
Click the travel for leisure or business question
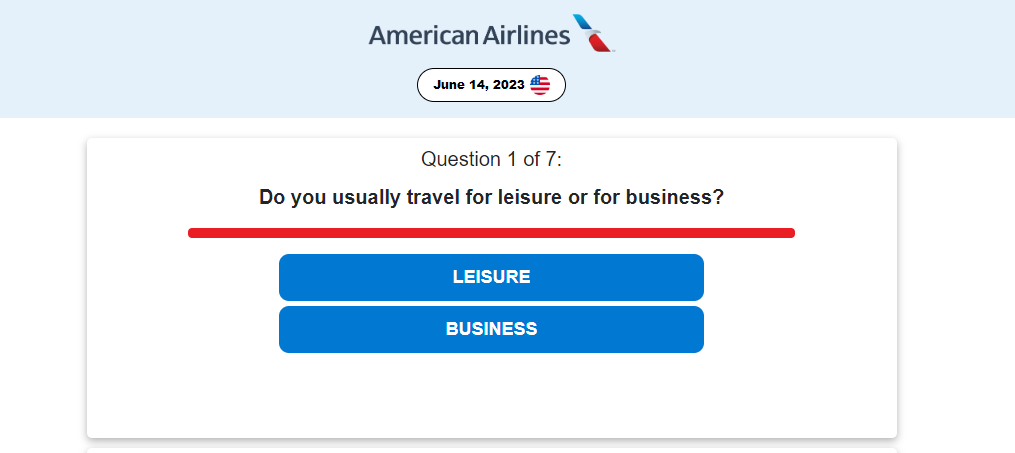491,197
